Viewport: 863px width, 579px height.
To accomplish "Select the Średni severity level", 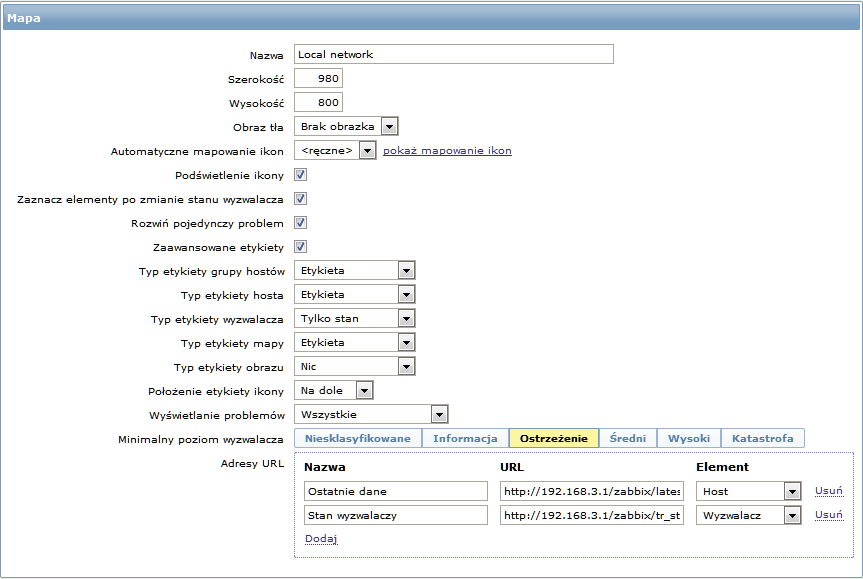I will click(627, 438).
